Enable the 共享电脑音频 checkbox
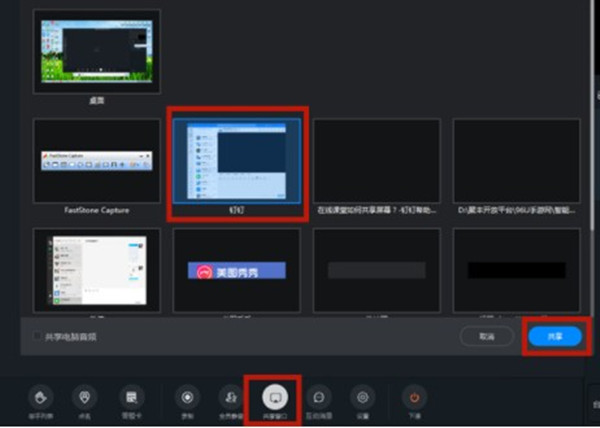Image resolution: width=600 pixels, height=428 pixels. click(x=38, y=337)
